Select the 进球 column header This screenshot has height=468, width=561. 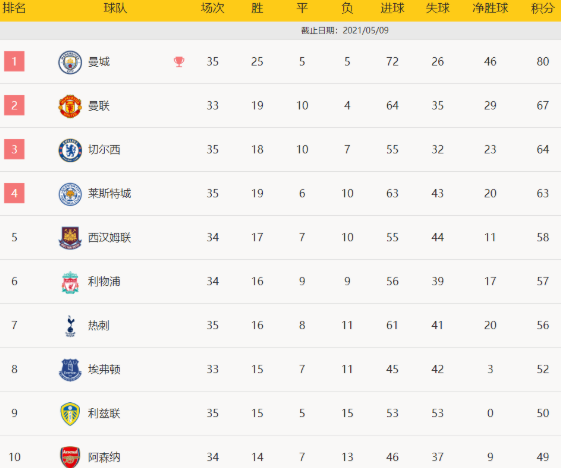pos(392,8)
